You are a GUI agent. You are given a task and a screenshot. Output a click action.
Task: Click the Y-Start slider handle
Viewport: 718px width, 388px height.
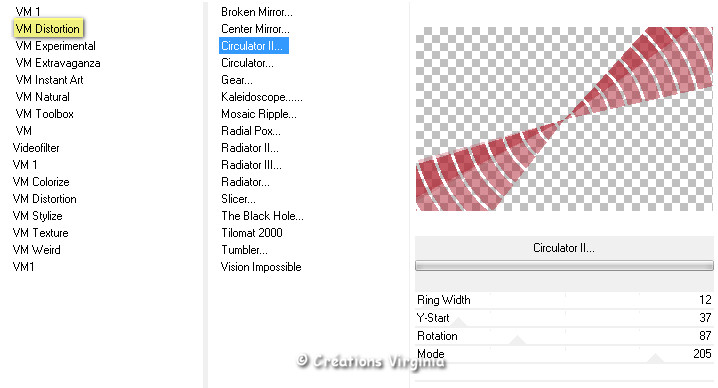(459, 322)
